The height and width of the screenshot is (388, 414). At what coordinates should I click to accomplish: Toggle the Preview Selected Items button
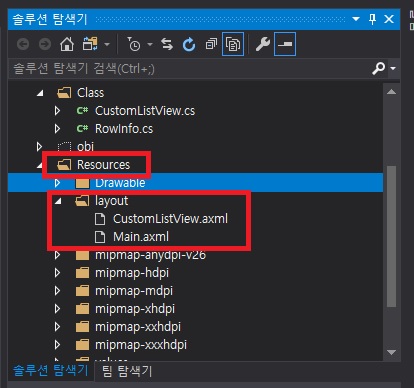click(285, 44)
